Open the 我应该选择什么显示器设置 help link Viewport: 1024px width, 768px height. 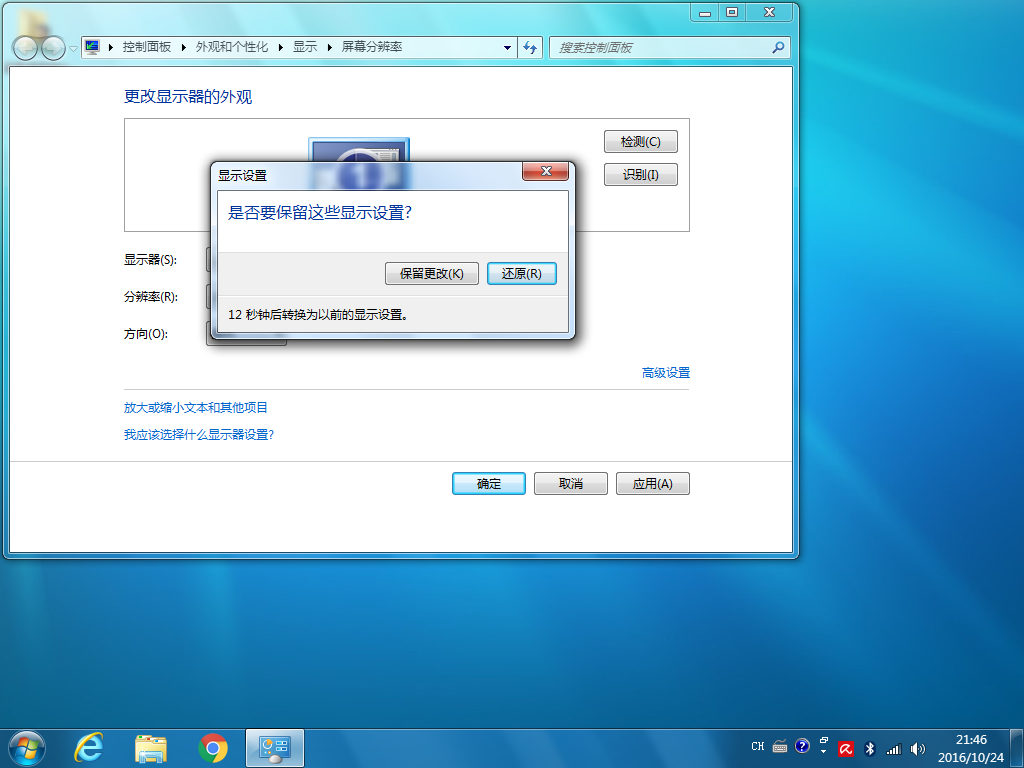pos(199,435)
